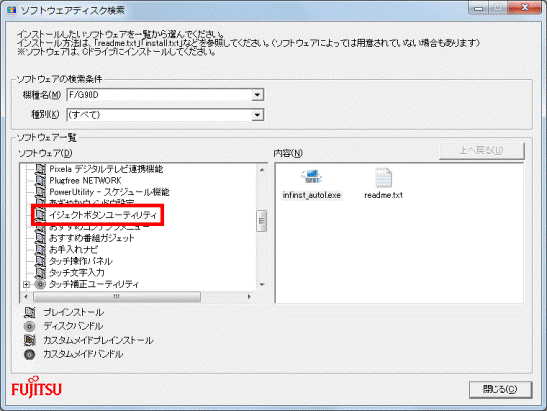Click the horizontal scrollbar right arrow
Viewport: 547px width, 411px height.
coord(249,297)
